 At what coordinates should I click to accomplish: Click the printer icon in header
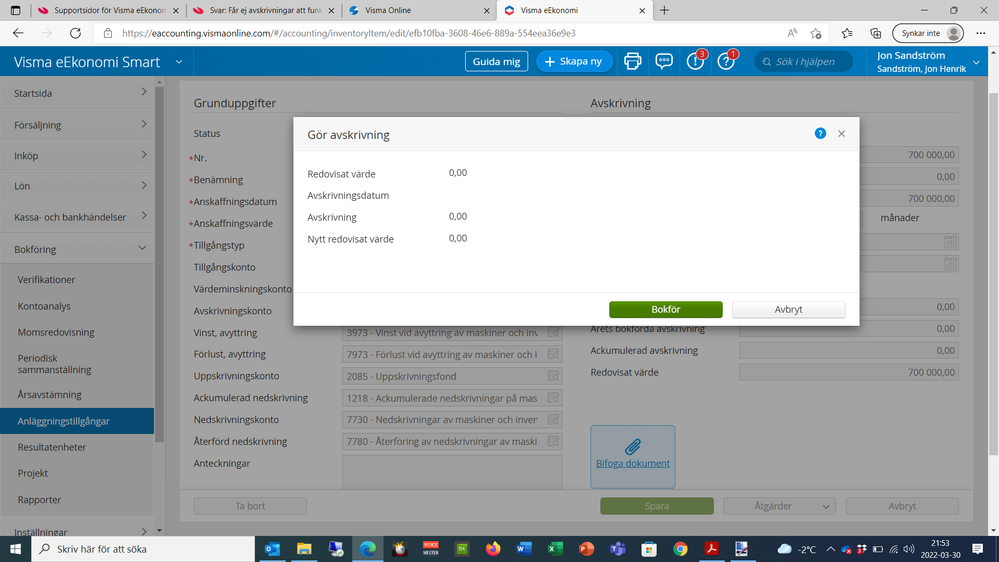632,61
